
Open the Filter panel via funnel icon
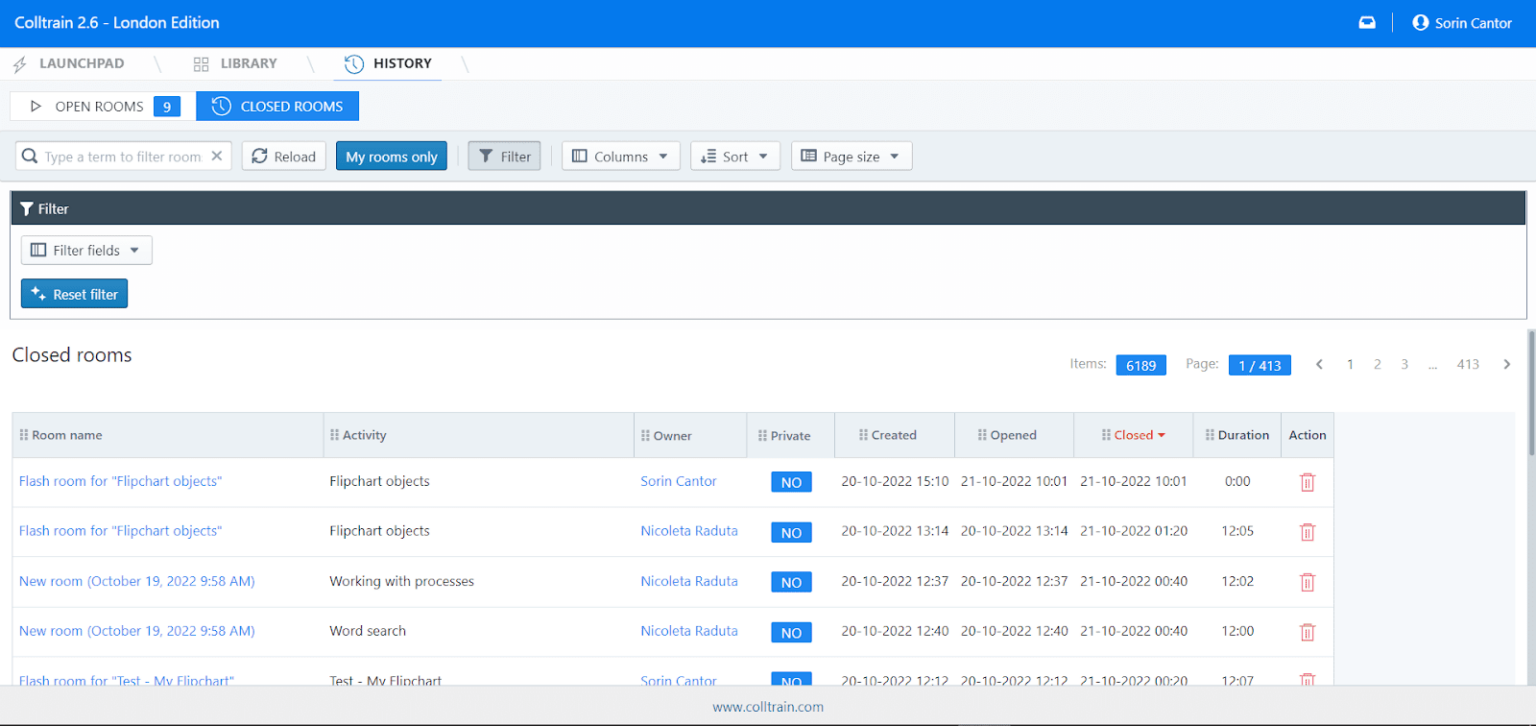488,155
